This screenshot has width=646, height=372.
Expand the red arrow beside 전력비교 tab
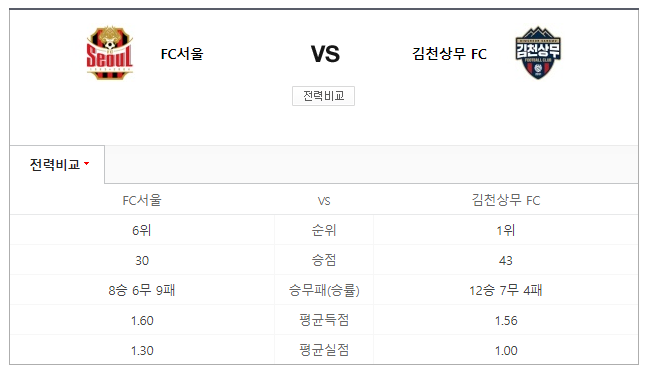87,164
